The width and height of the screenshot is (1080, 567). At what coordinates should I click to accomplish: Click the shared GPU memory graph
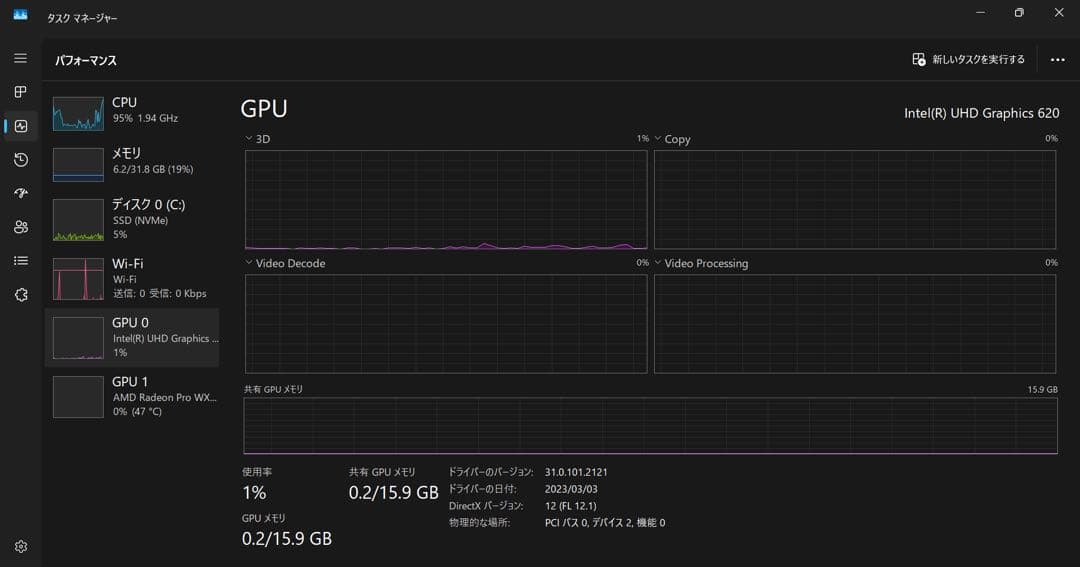650,426
